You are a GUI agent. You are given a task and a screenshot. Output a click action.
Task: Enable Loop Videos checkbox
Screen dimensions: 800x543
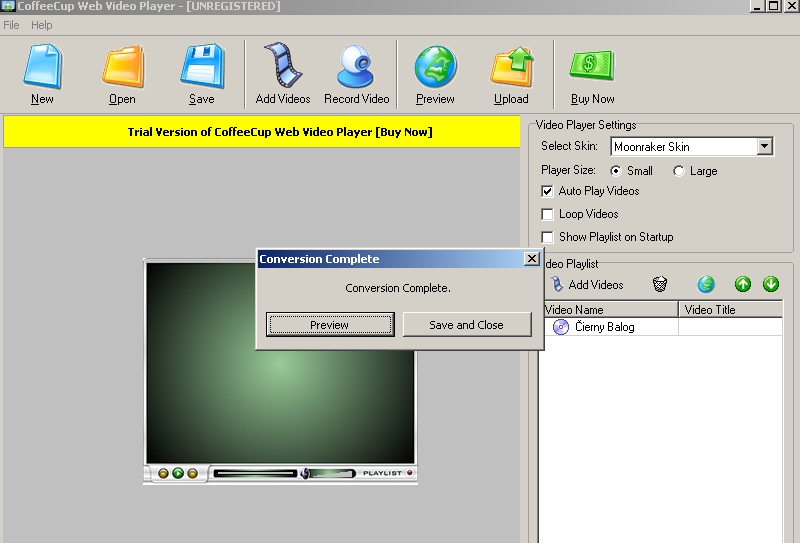(x=547, y=214)
